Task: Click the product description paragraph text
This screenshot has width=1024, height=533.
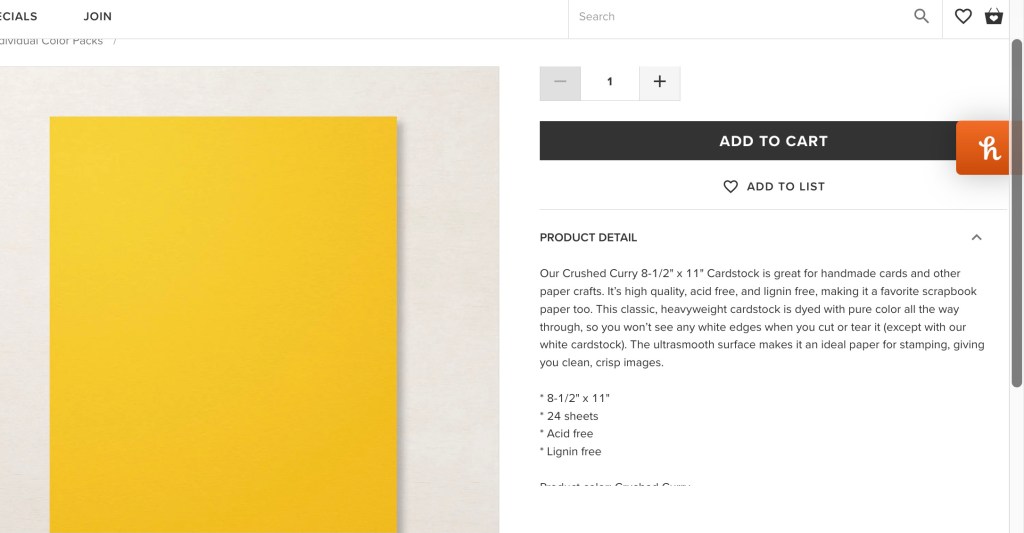Action: coord(761,317)
